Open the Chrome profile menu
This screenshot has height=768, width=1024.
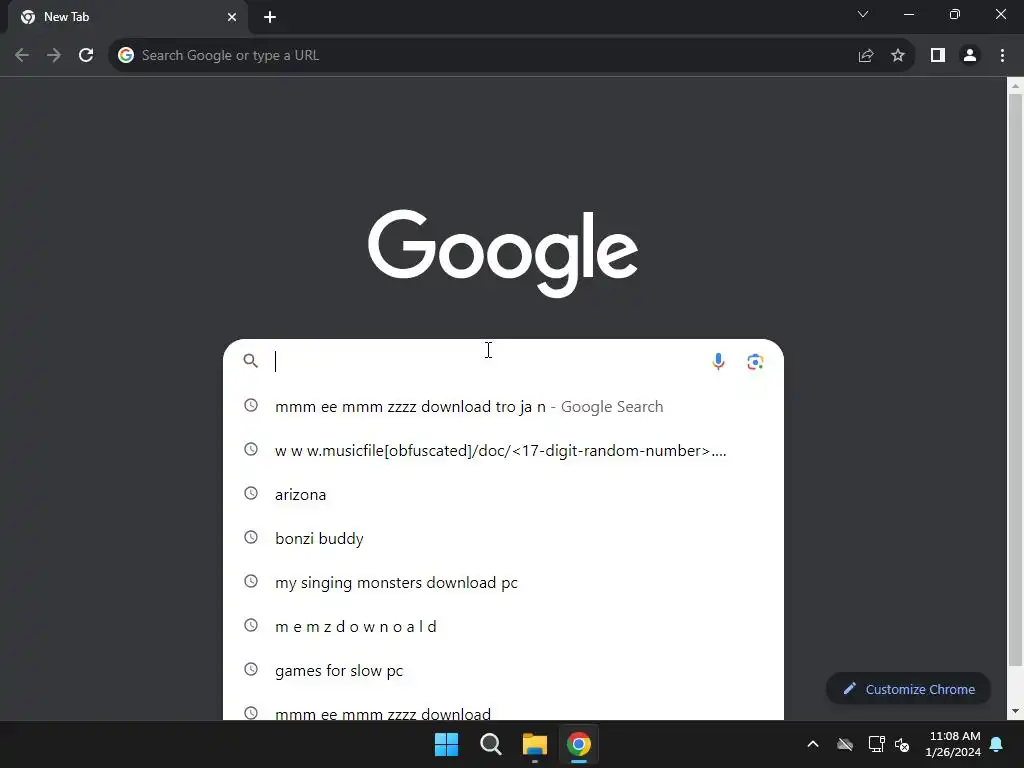(x=970, y=56)
